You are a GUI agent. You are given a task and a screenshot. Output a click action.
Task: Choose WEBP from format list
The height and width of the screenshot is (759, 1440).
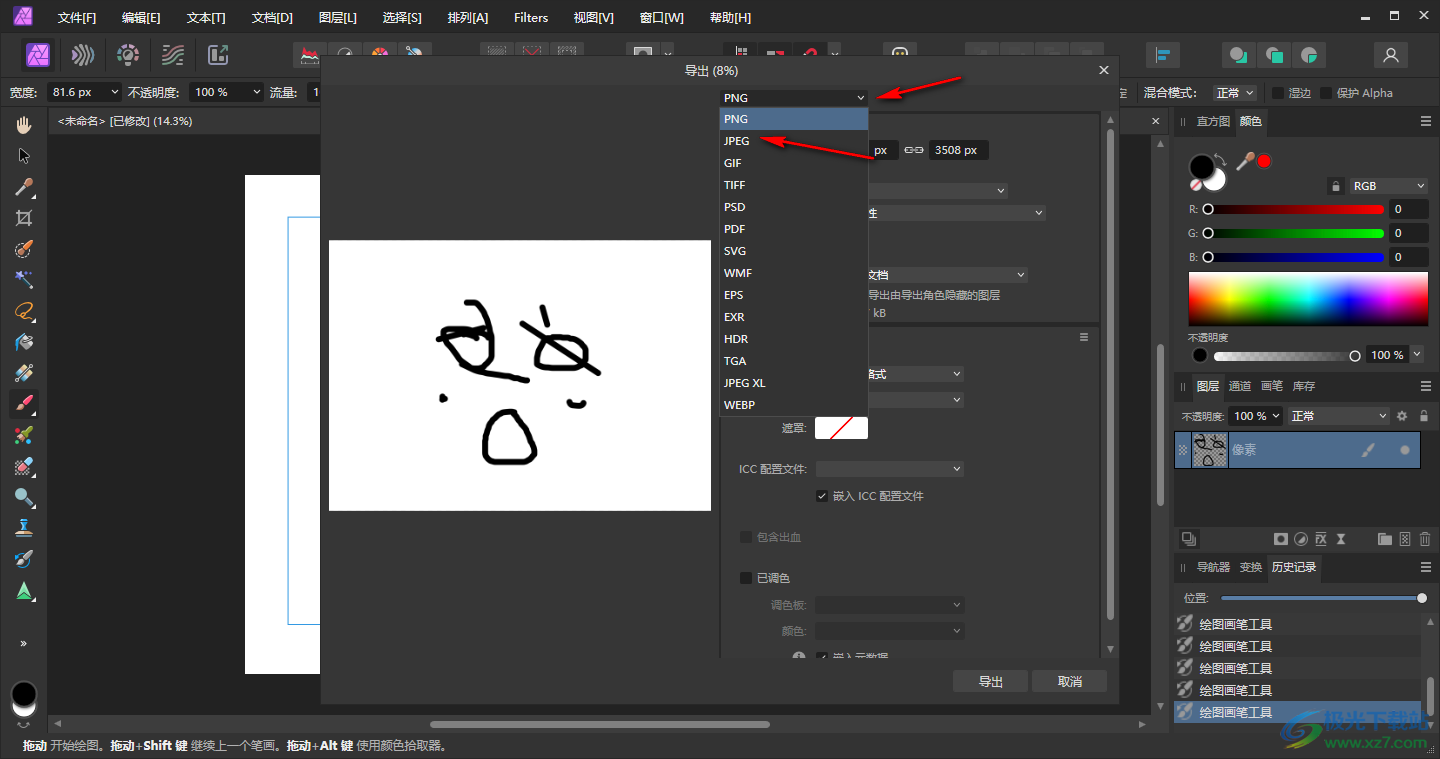794,405
